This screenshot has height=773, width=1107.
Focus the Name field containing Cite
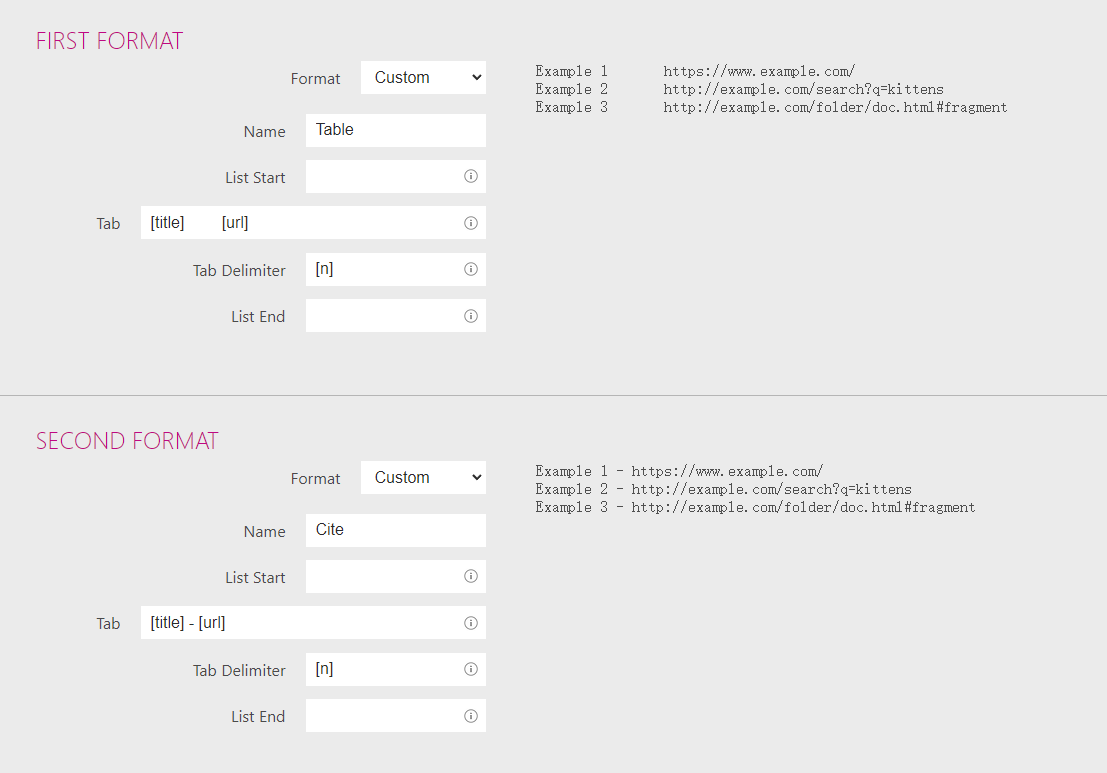point(395,530)
